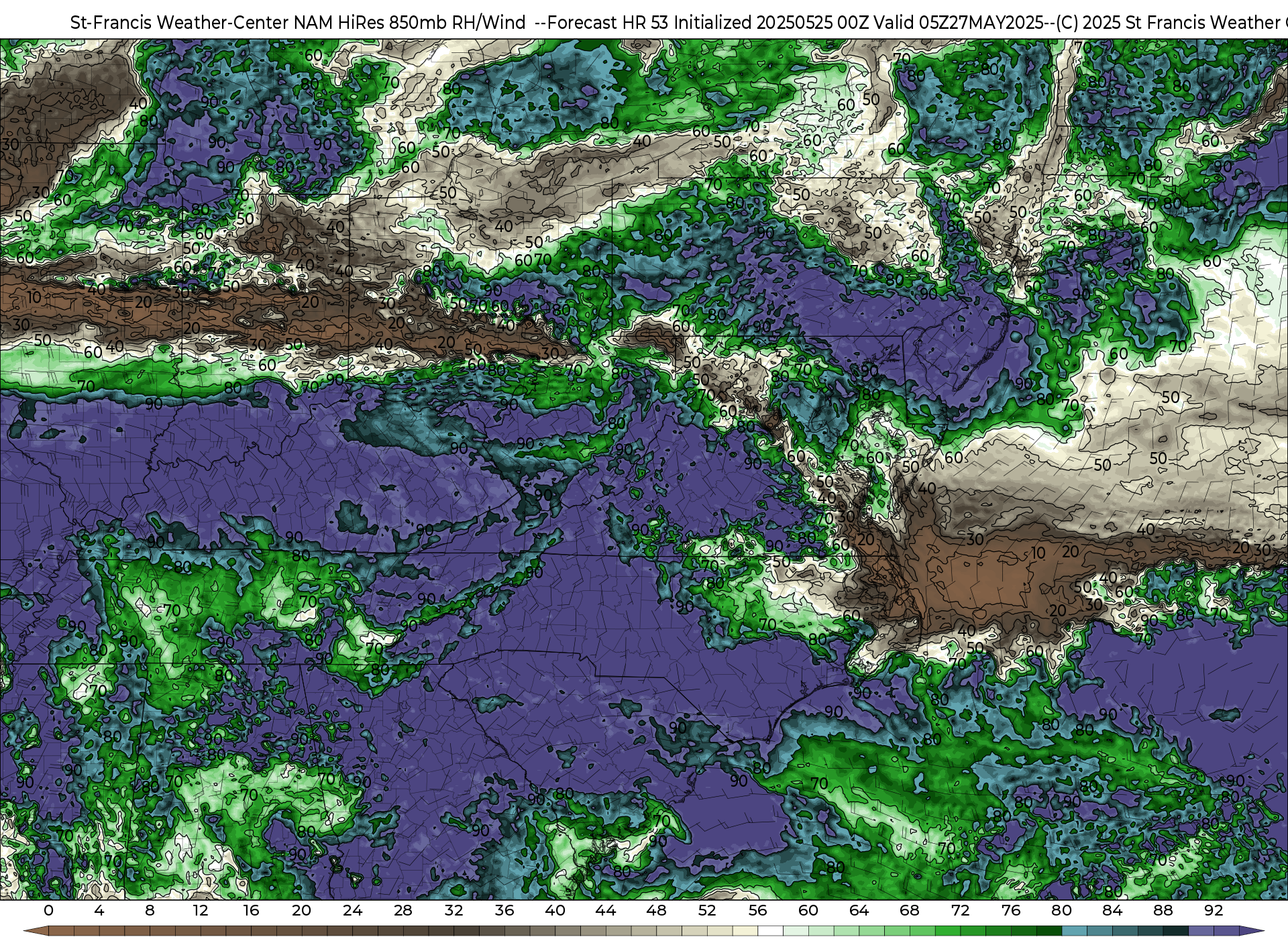Click the colorbar tick label '52'

(x=707, y=910)
